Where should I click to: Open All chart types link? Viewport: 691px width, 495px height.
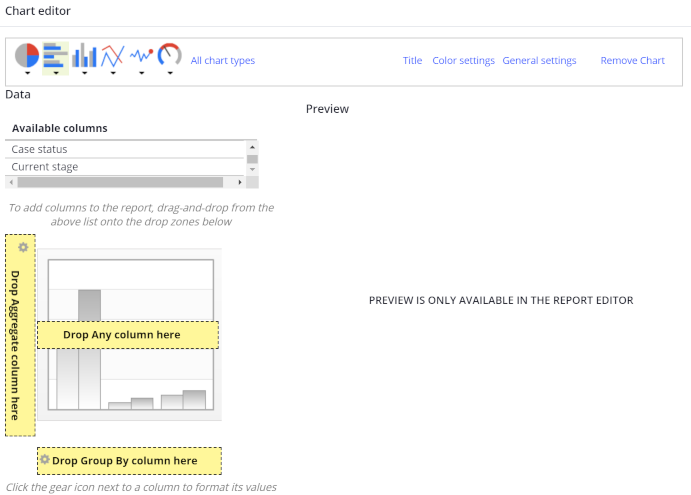[x=222, y=61]
